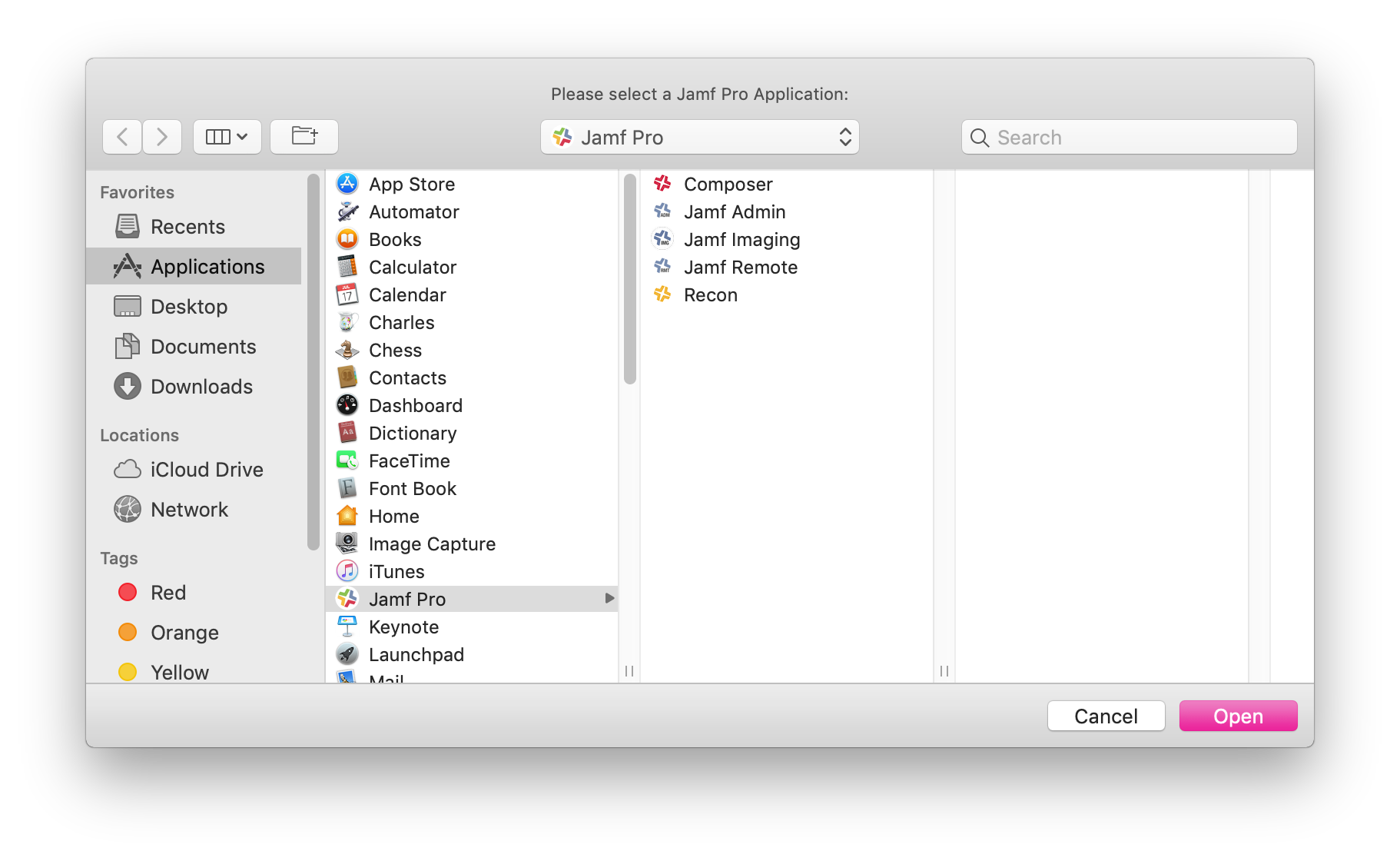The image size is (1400, 861).
Task: Click the Font Book icon
Action: pos(347,488)
